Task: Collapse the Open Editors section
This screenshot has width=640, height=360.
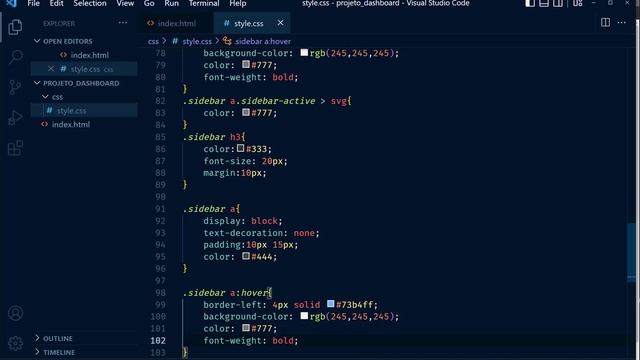Action: (x=37, y=41)
